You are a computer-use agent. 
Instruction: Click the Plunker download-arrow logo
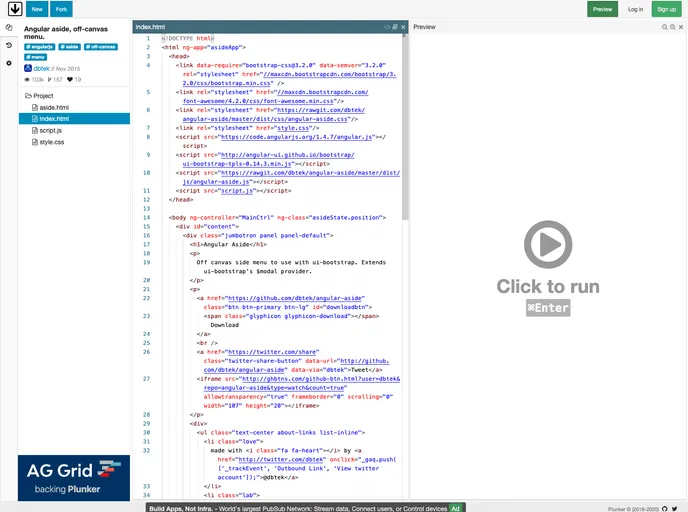click(15, 9)
